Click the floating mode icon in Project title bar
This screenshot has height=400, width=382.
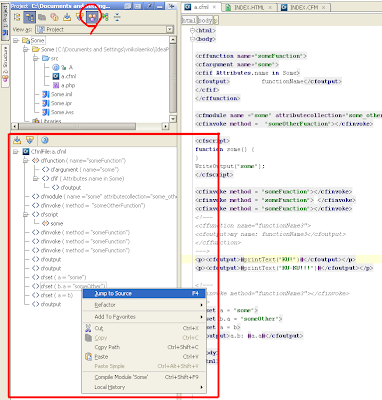pyautogui.click(x=127, y=6)
